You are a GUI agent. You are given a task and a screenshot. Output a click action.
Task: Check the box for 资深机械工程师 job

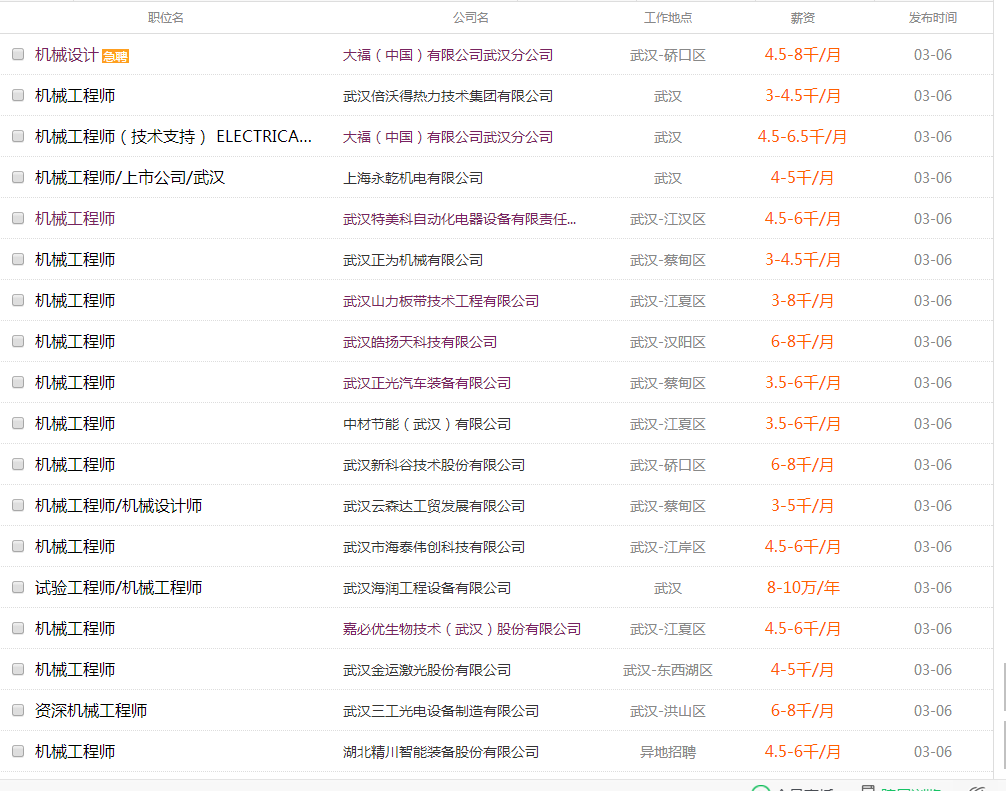point(18,711)
